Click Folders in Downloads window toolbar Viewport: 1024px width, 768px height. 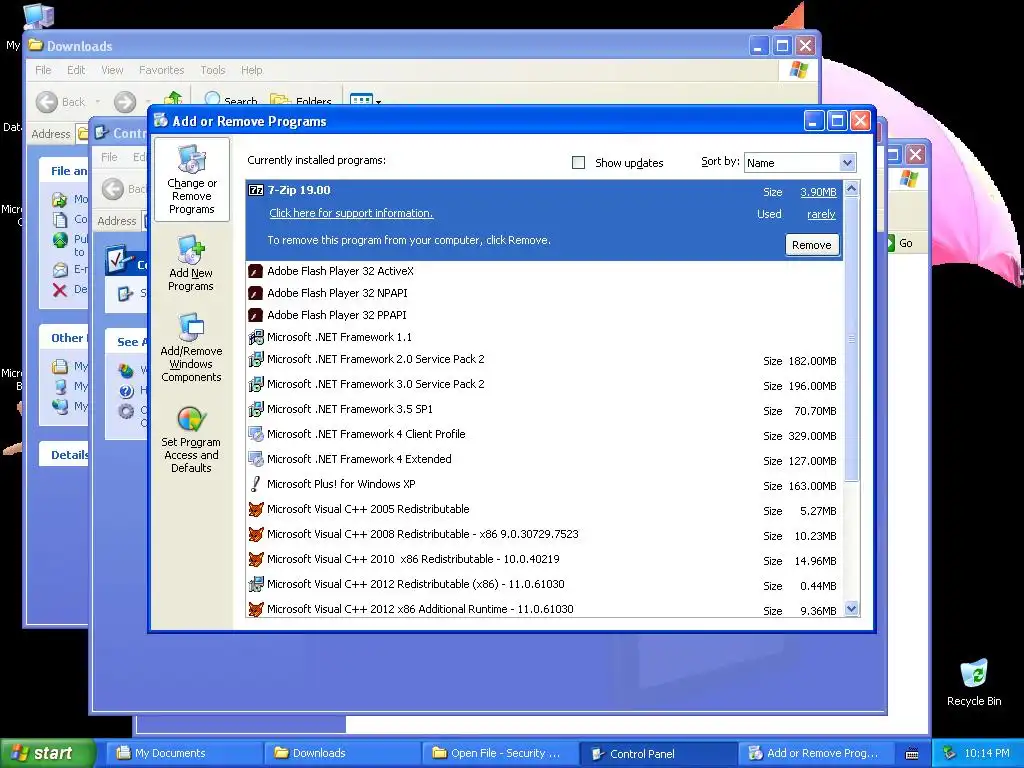click(x=300, y=99)
